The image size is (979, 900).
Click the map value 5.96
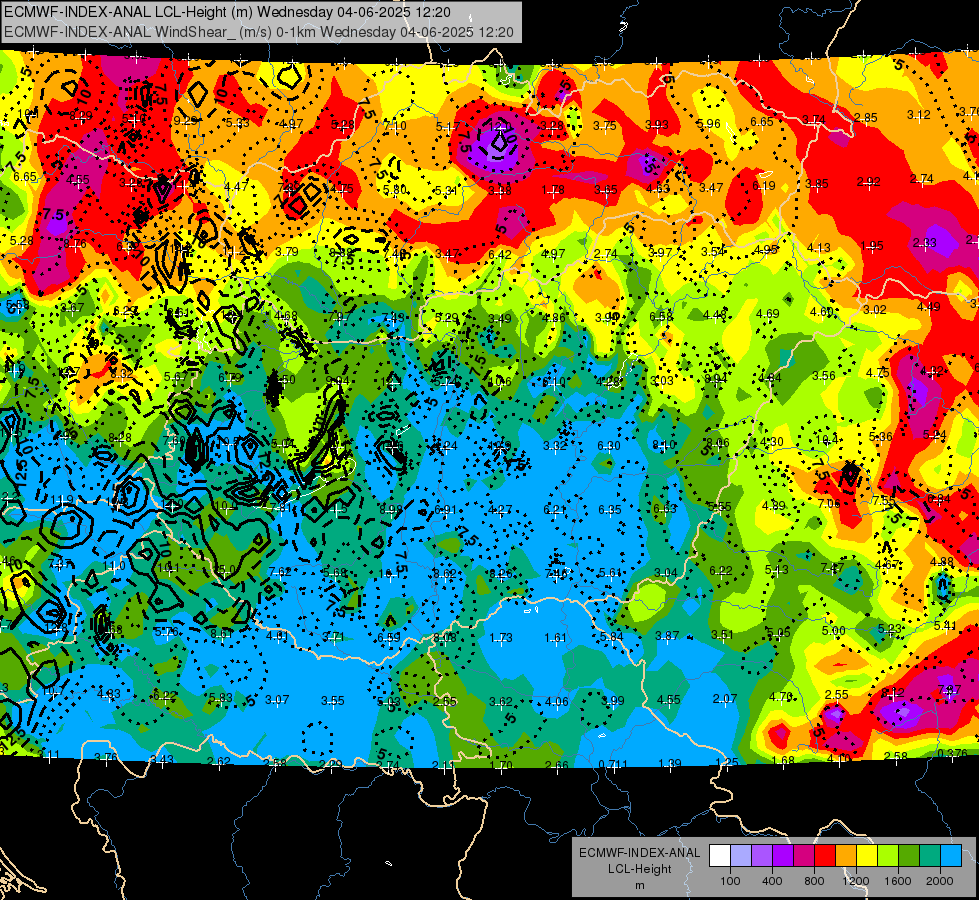click(x=709, y=124)
